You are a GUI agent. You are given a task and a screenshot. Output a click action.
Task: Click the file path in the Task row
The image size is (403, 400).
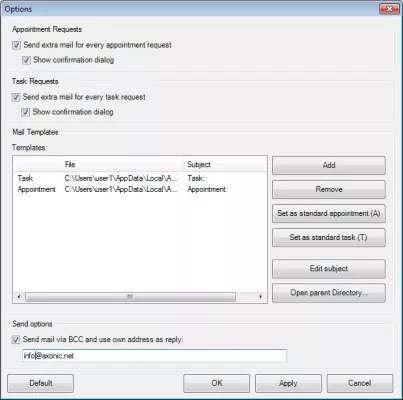(x=121, y=178)
